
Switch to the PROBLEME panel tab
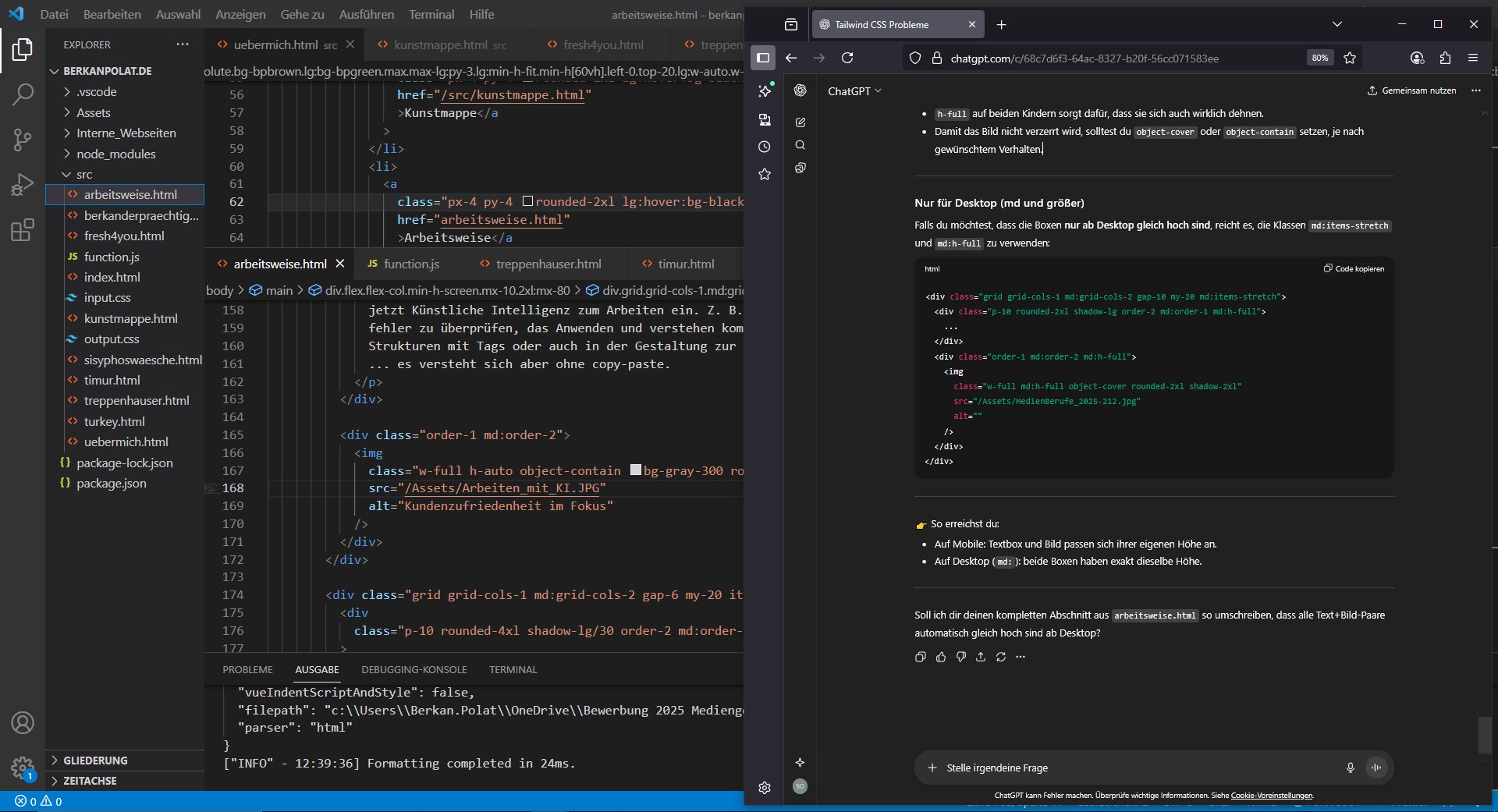coord(247,669)
